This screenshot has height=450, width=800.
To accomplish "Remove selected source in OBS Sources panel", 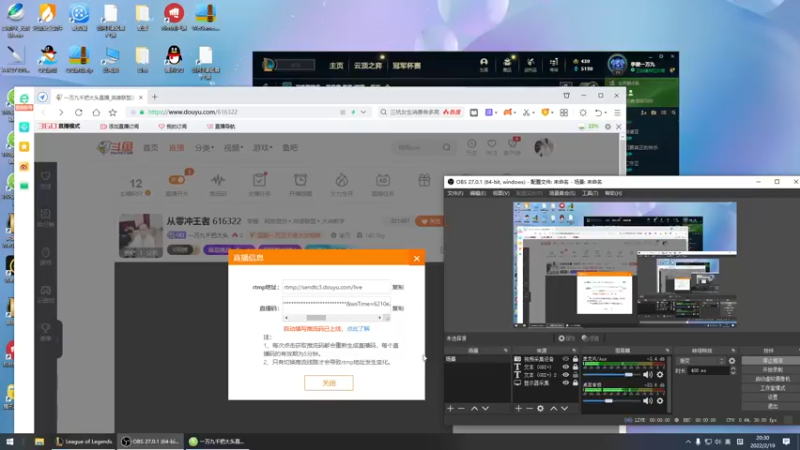I will point(529,409).
